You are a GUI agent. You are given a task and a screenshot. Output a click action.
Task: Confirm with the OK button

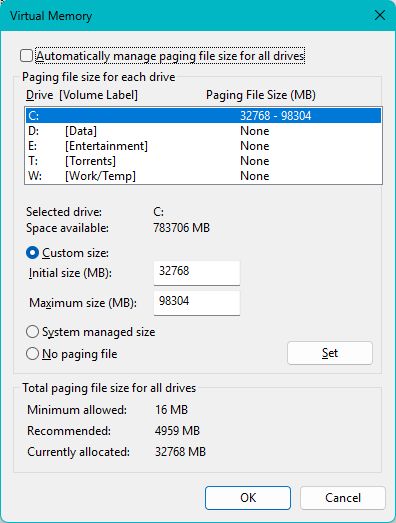point(248,498)
